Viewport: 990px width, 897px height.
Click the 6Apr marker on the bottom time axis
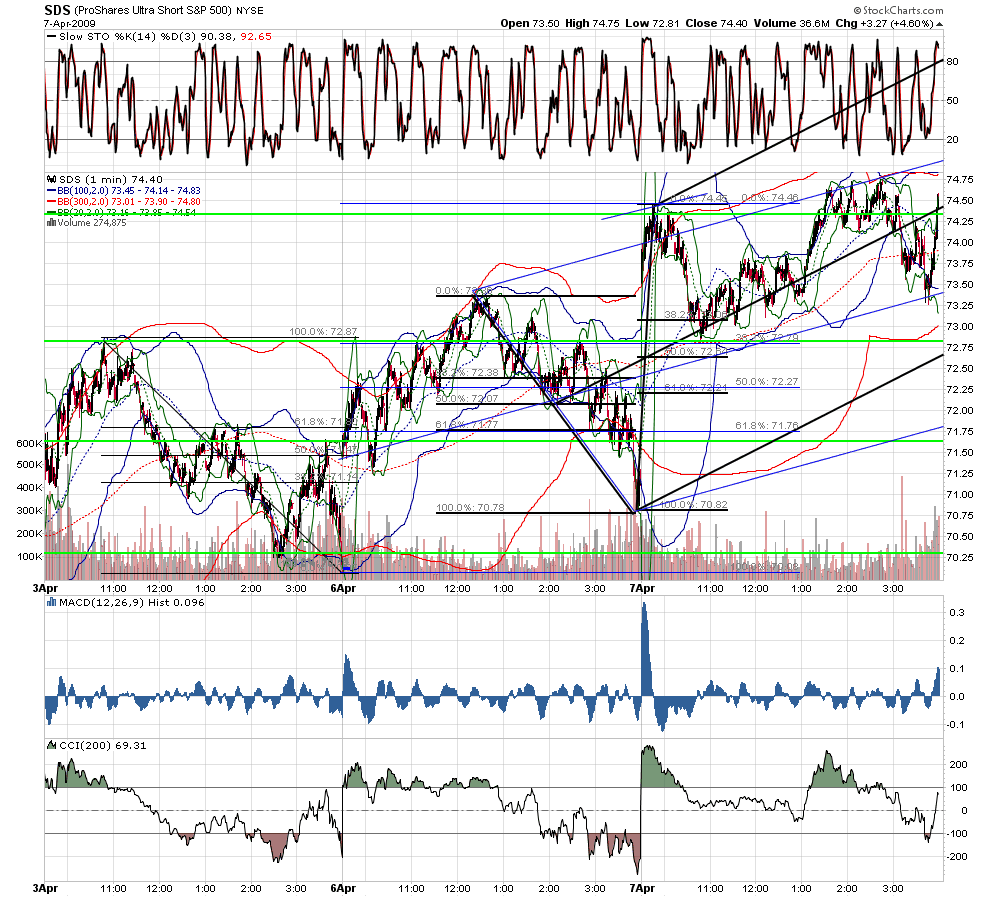point(343,888)
